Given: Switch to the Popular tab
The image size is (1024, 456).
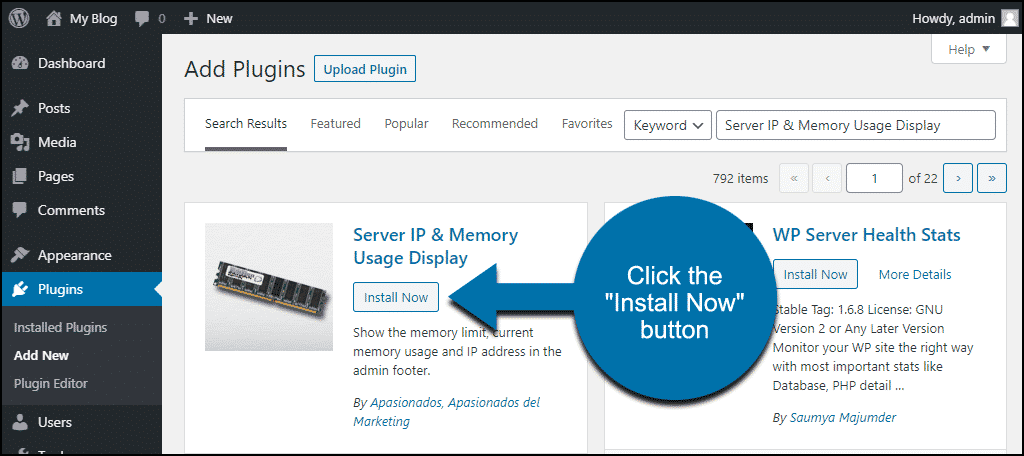Looking at the screenshot, I should pyautogui.click(x=406, y=124).
